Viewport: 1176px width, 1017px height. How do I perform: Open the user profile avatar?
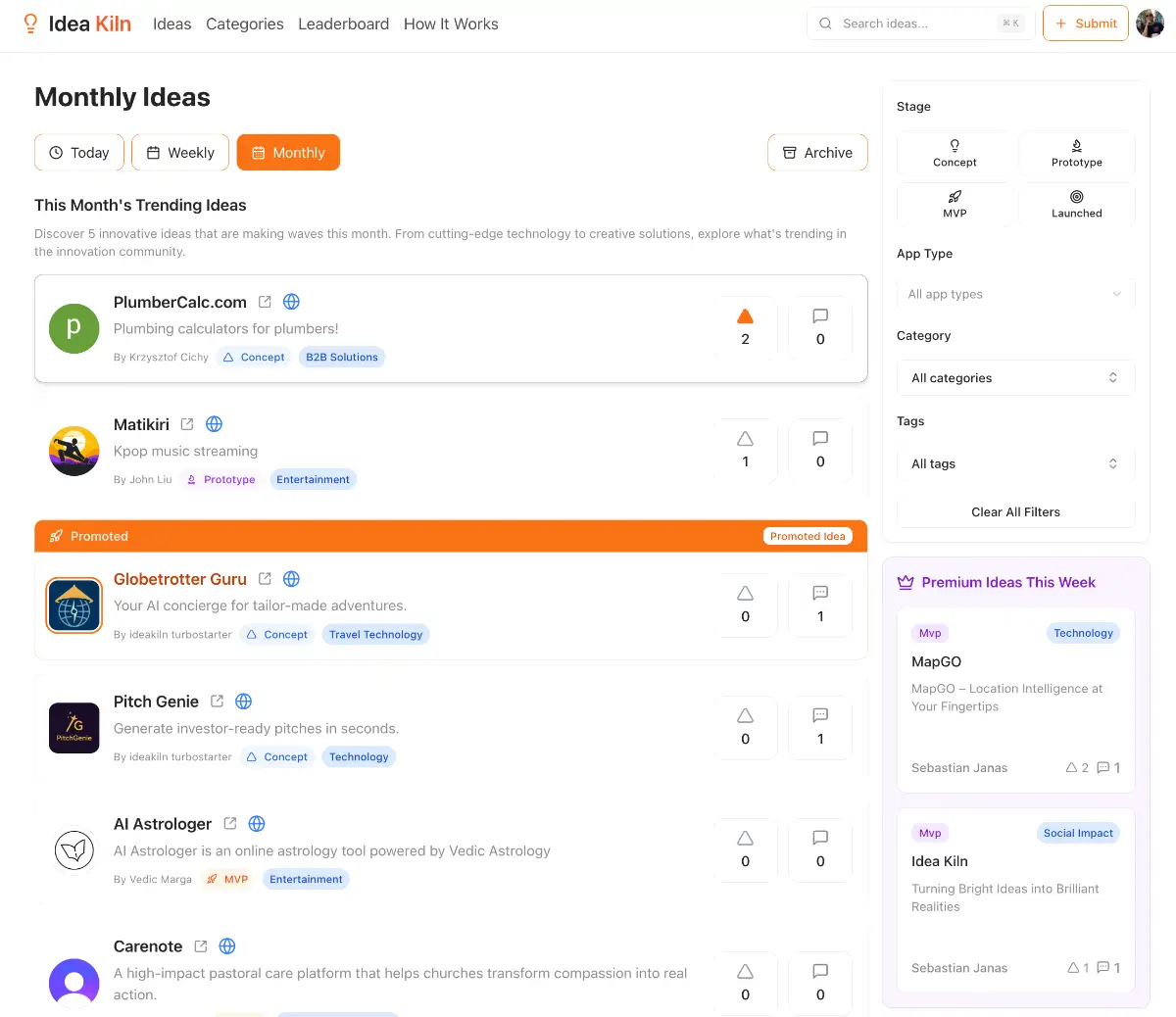pos(1150,24)
